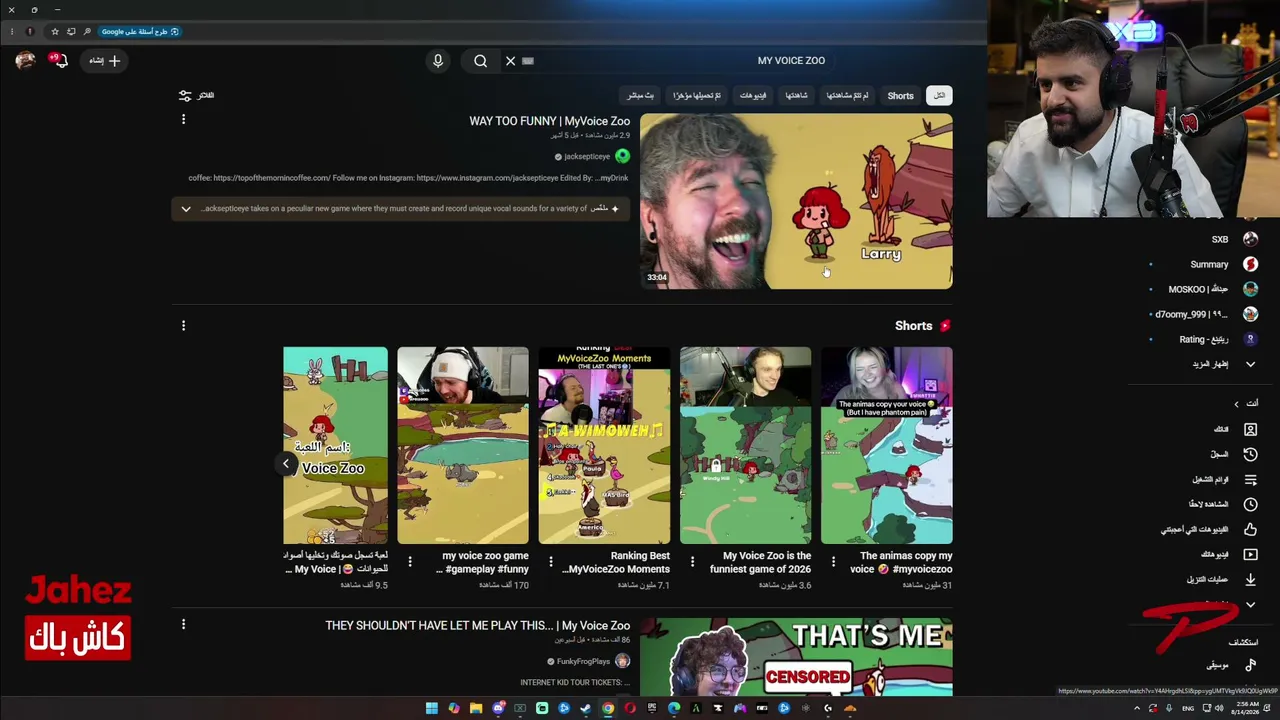Open options for "funniest game of 2026" short

[692, 562]
